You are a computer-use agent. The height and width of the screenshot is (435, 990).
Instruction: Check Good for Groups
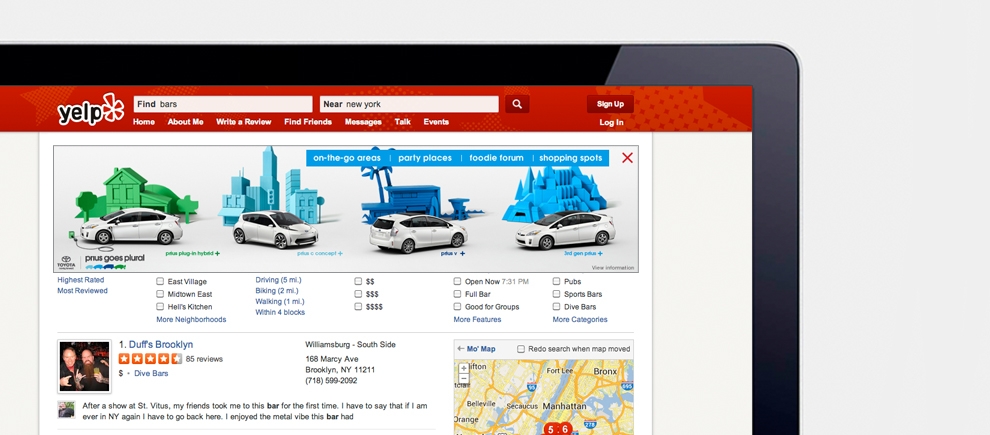[457, 307]
